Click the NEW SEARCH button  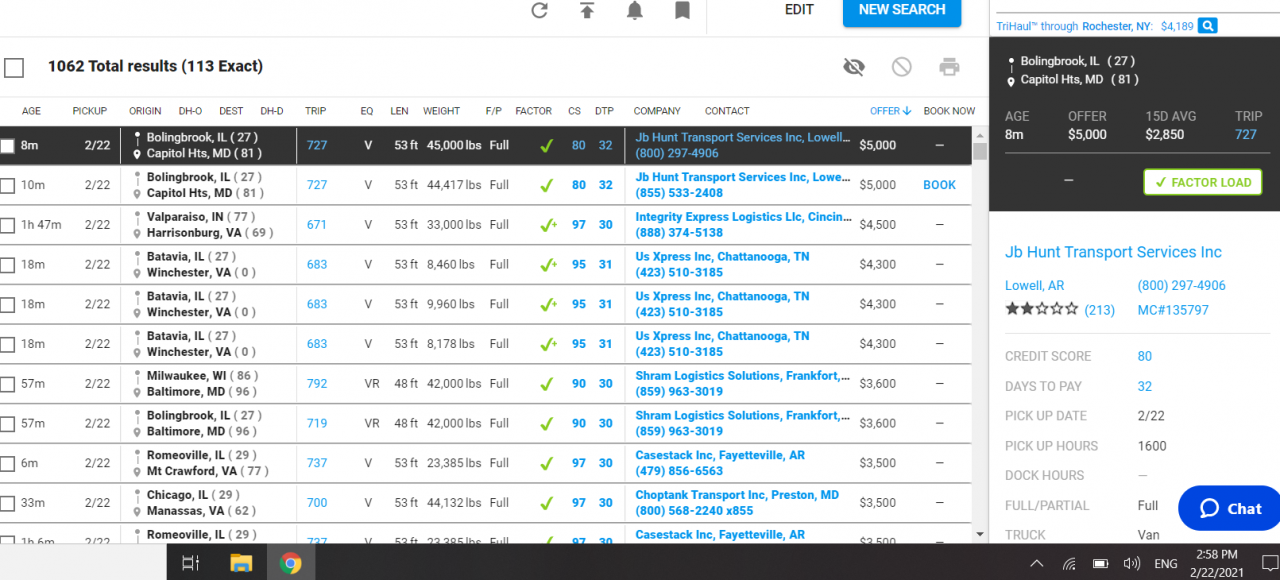902,10
